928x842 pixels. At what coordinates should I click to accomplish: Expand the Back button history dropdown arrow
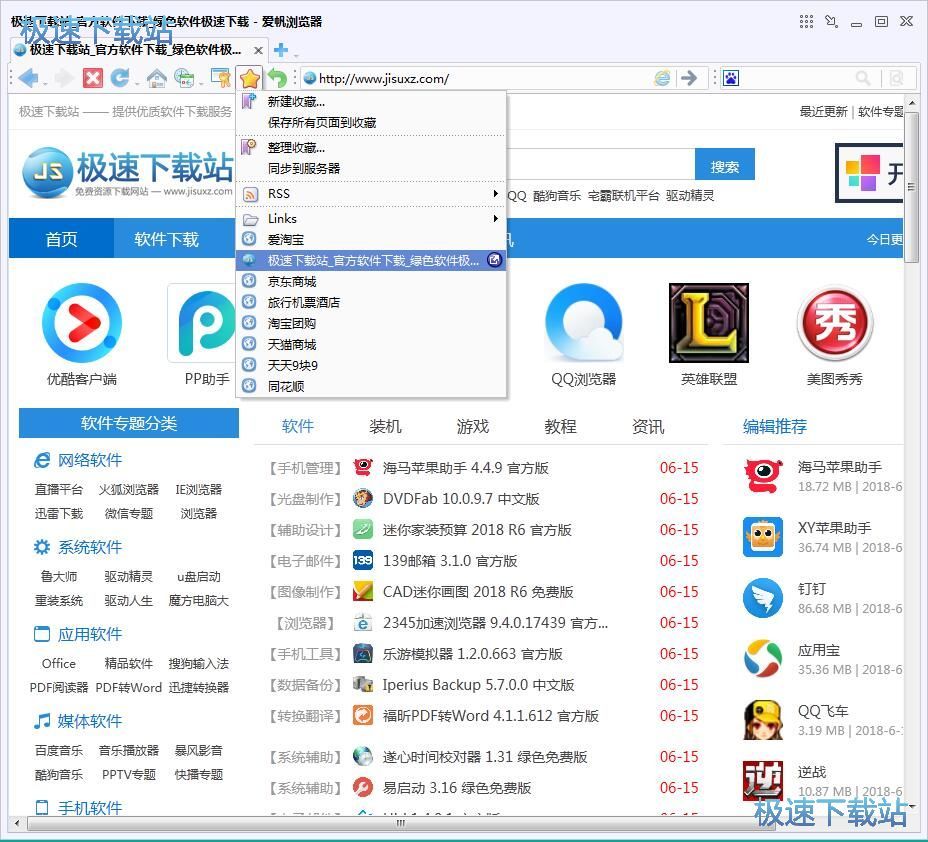pos(44,83)
